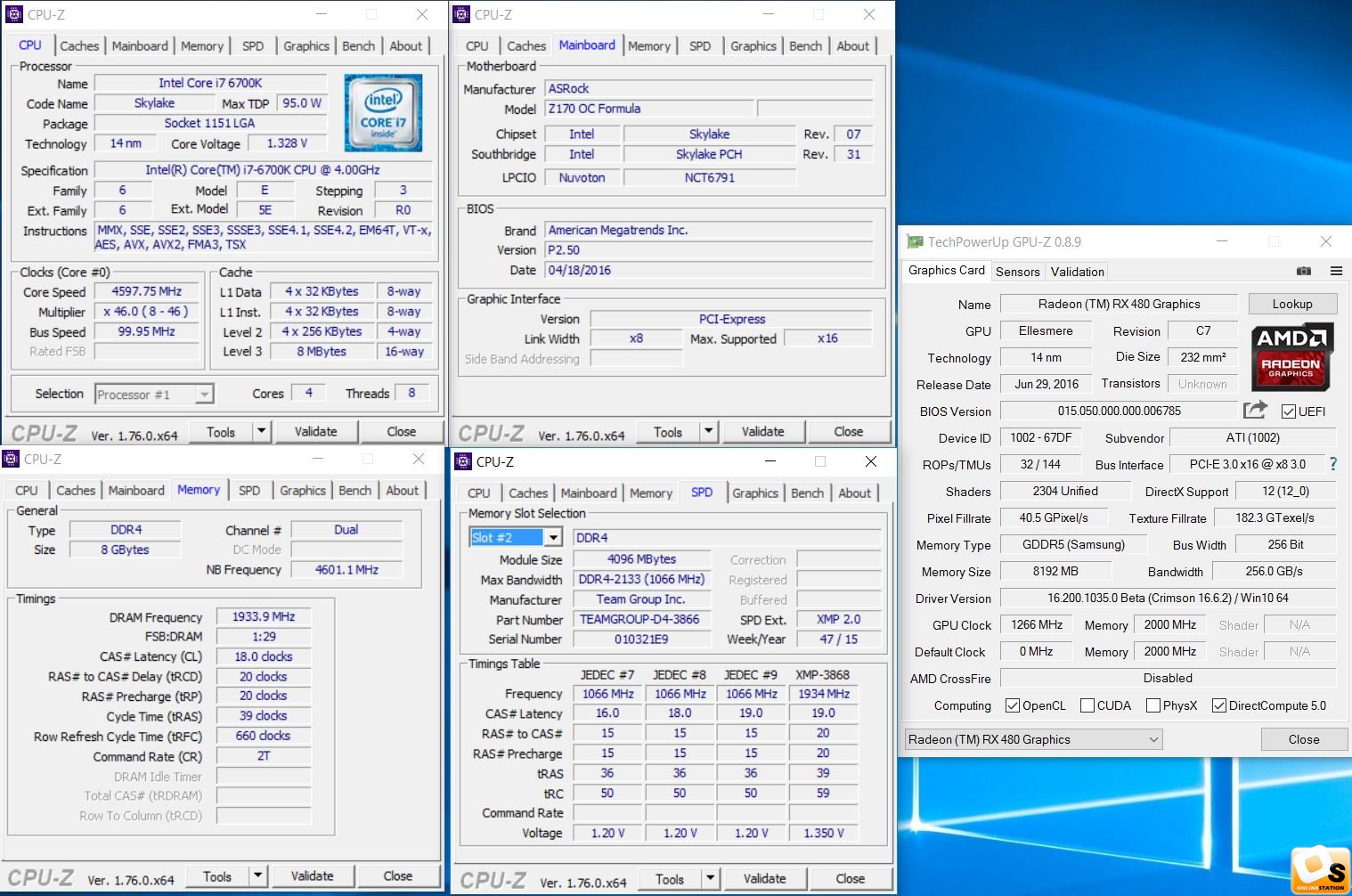Click the GPU-Z BIOS Version field

[x=1119, y=411]
